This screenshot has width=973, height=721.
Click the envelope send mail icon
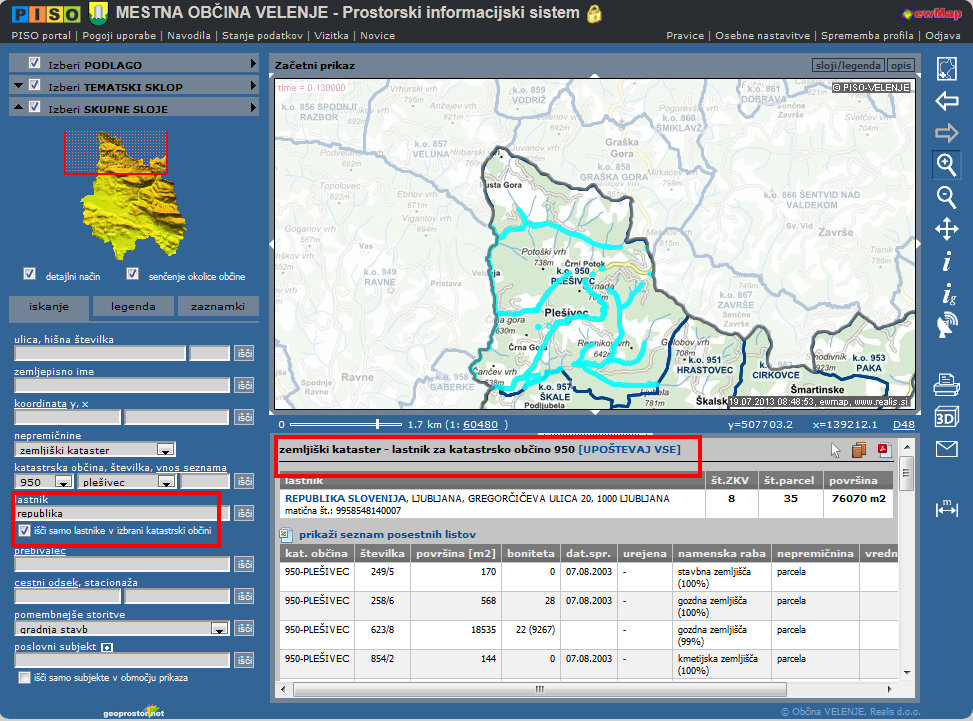[946, 449]
